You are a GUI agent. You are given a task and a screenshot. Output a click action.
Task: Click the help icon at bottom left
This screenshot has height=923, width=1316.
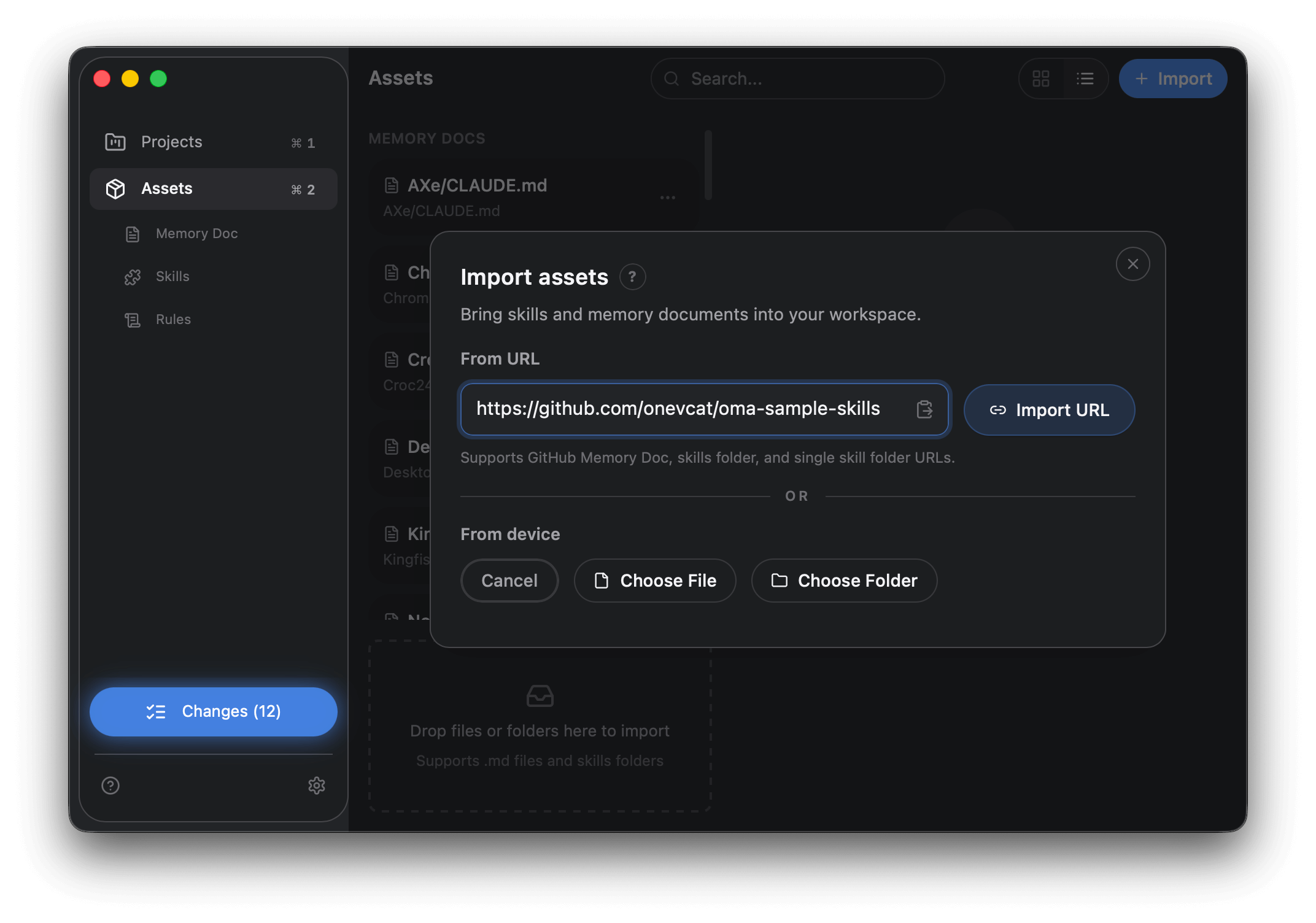110,786
